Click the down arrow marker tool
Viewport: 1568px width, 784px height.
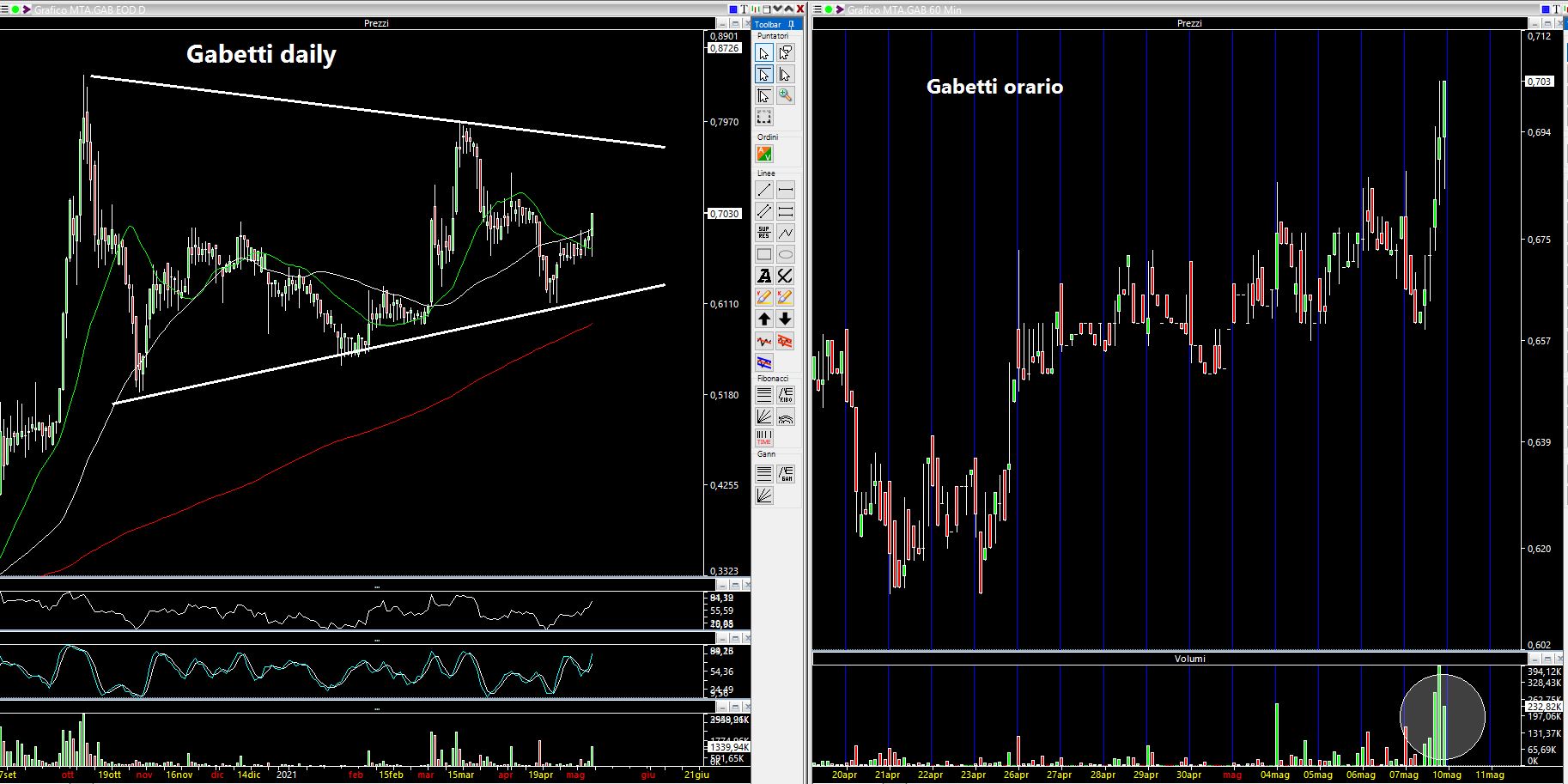(786, 319)
